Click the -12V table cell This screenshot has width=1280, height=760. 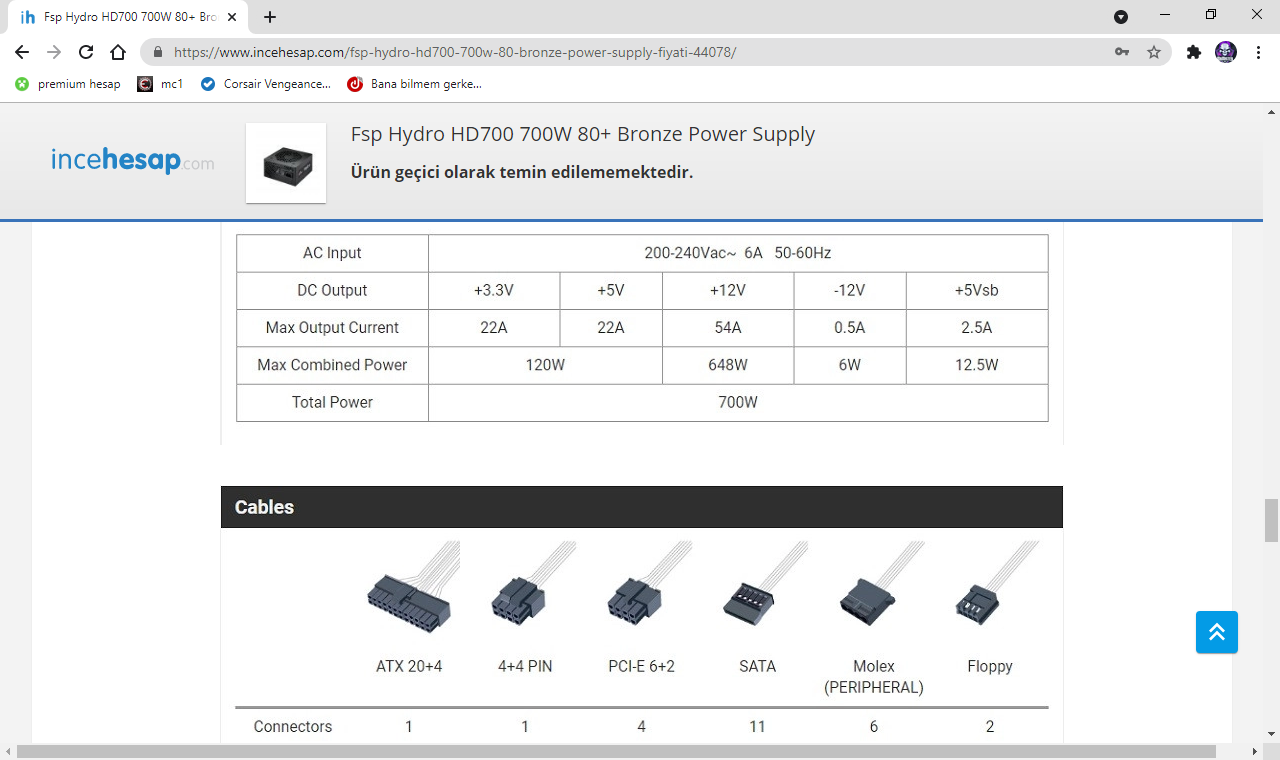tap(850, 290)
